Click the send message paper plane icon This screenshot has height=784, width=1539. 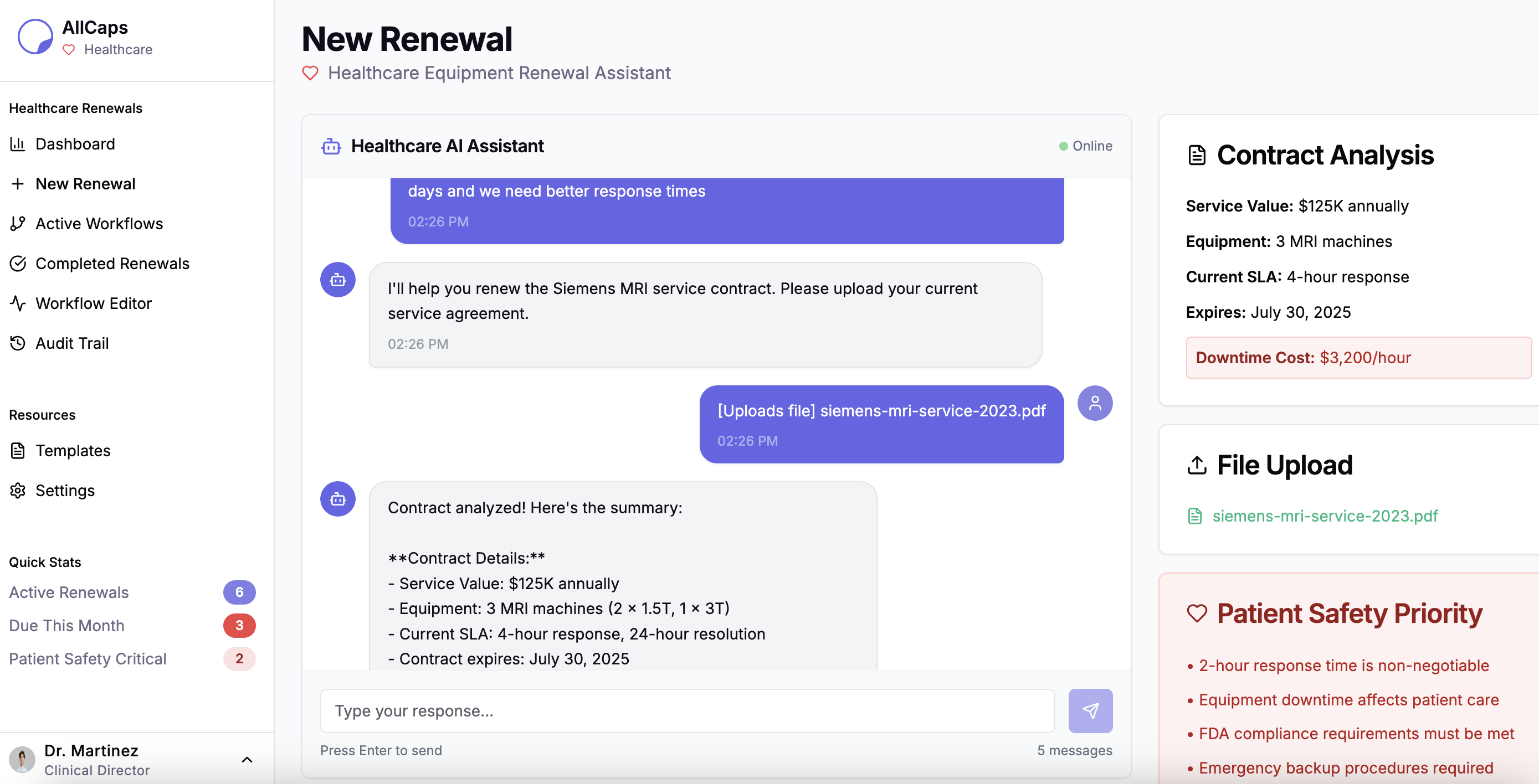coord(1090,710)
